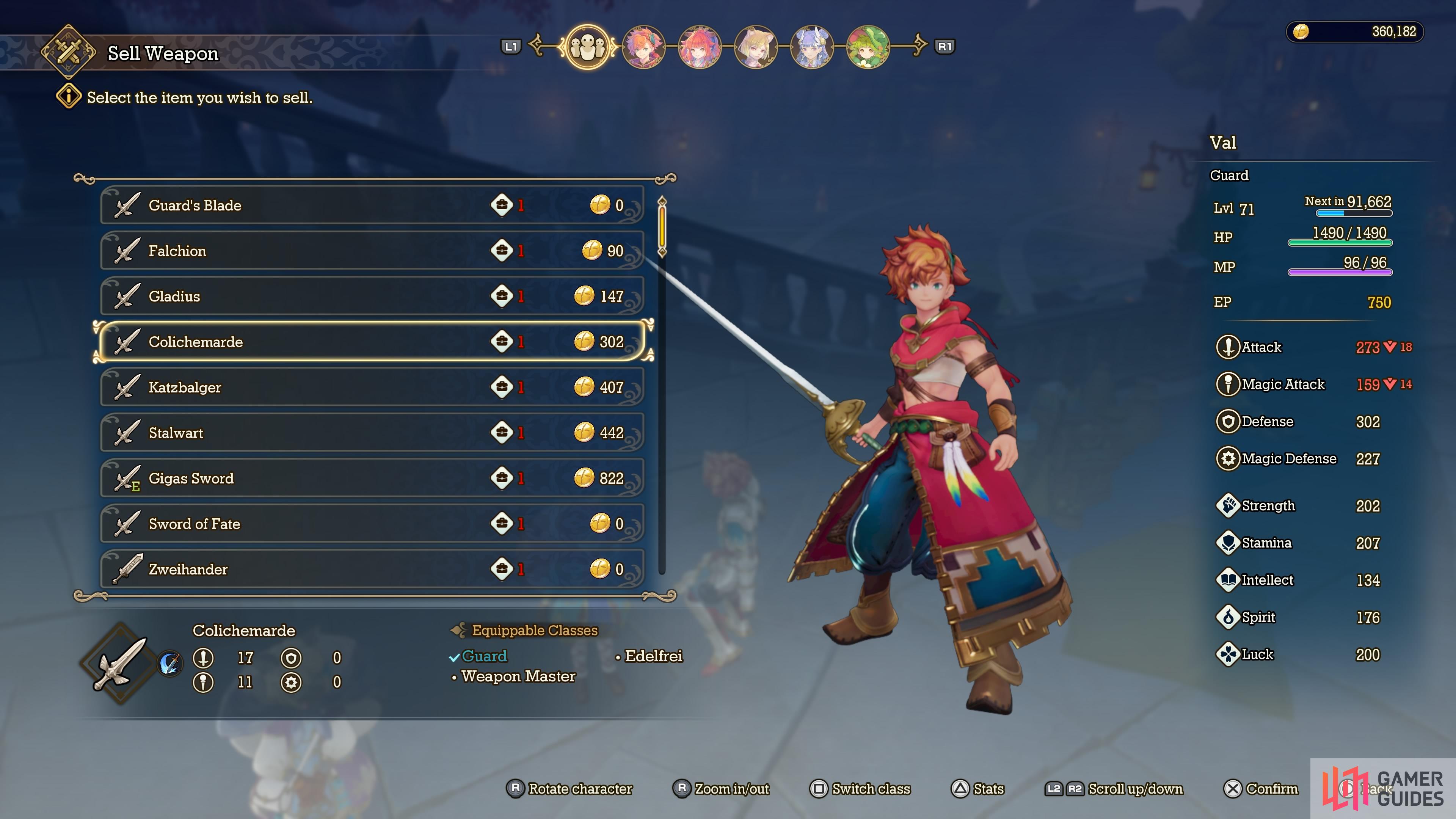Click the L1 previous character button
This screenshot has width=1456, height=819.
pos(511,46)
